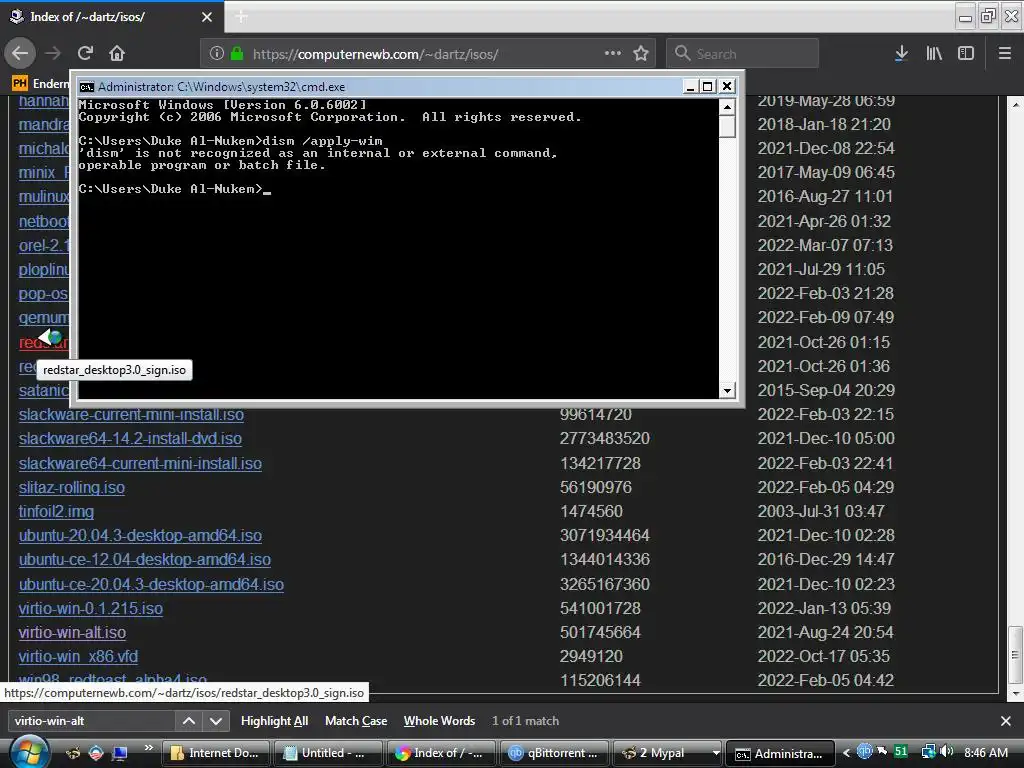Screen dimensions: 1024x768
Task: Open a new browser tab
Action: 241,16
